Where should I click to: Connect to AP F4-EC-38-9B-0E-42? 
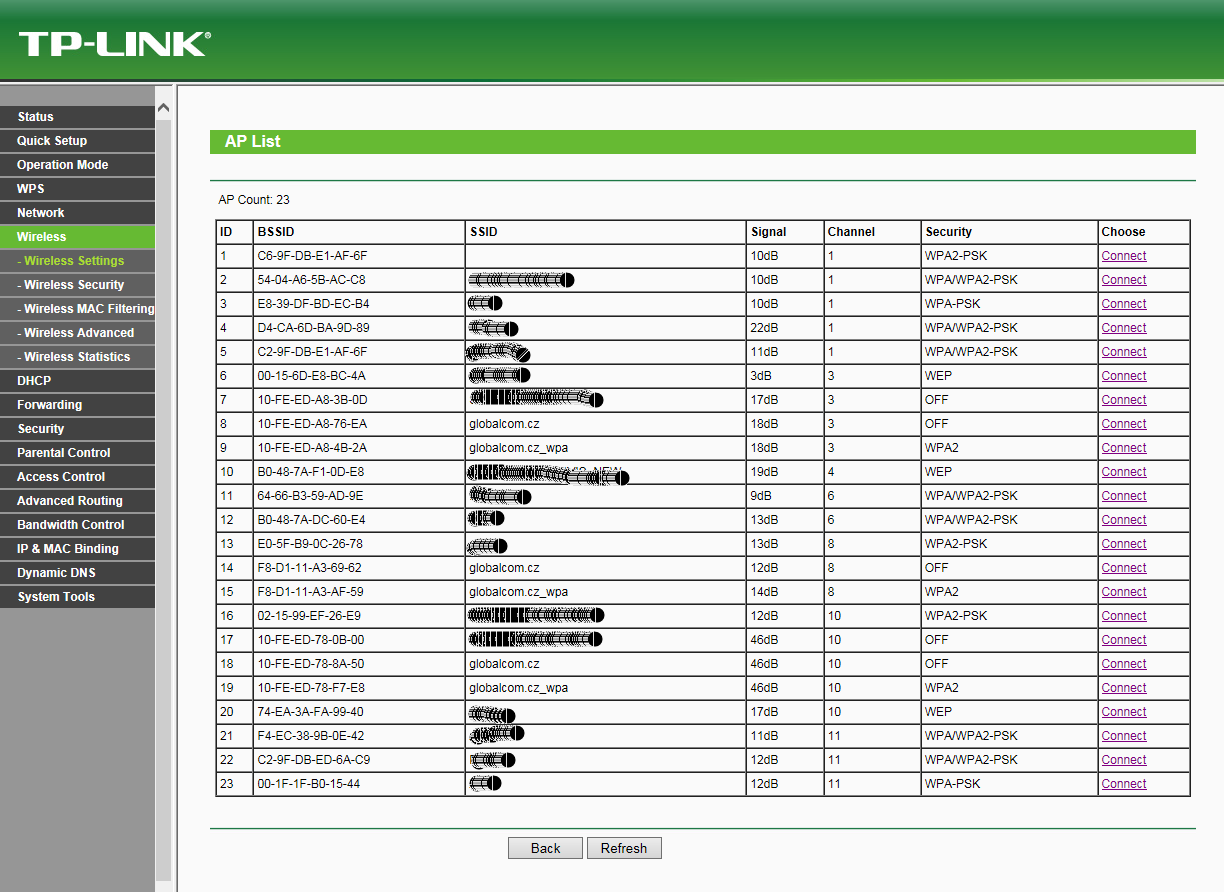pyautogui.click(x=1124, y=736)
